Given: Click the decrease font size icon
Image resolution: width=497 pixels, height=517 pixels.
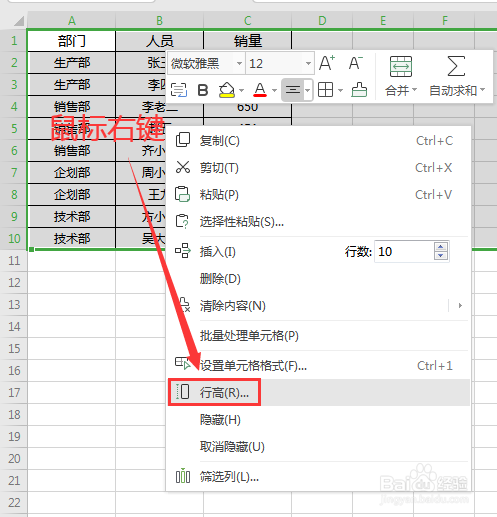Looking at the screenshot, I should 356,63.
